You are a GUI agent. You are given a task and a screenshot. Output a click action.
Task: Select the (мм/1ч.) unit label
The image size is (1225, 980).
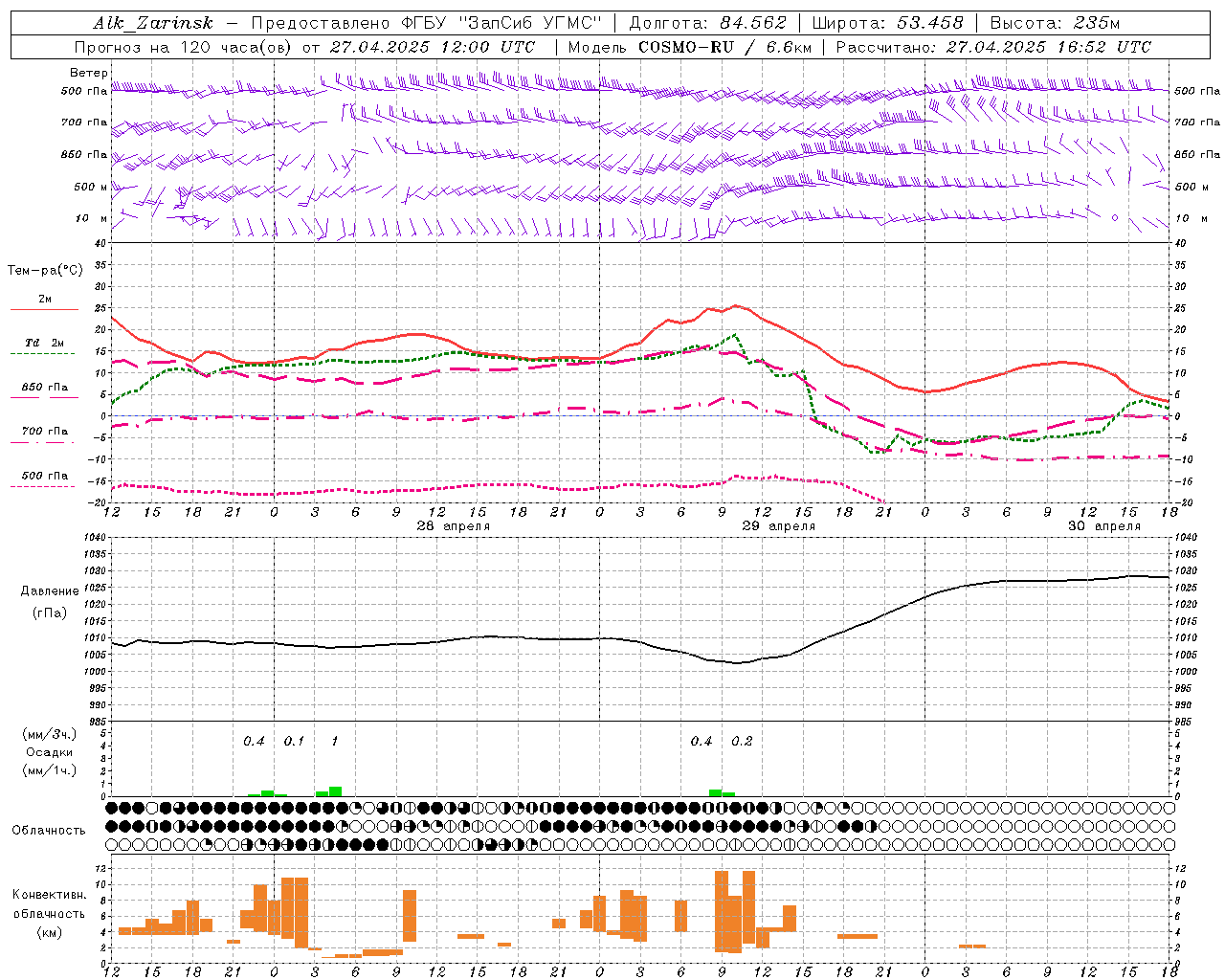coord(50,770)
